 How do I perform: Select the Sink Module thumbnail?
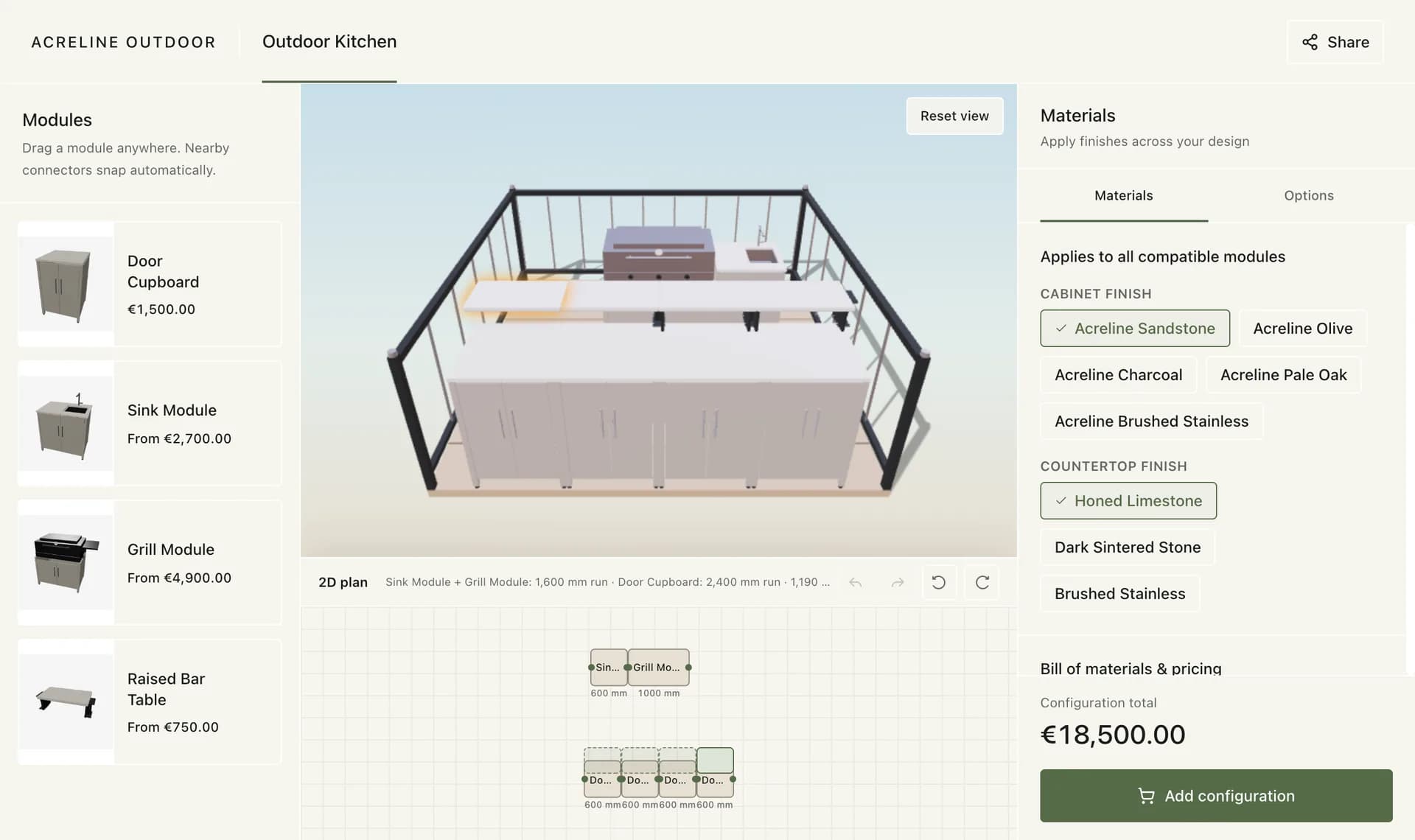point(66,423)
